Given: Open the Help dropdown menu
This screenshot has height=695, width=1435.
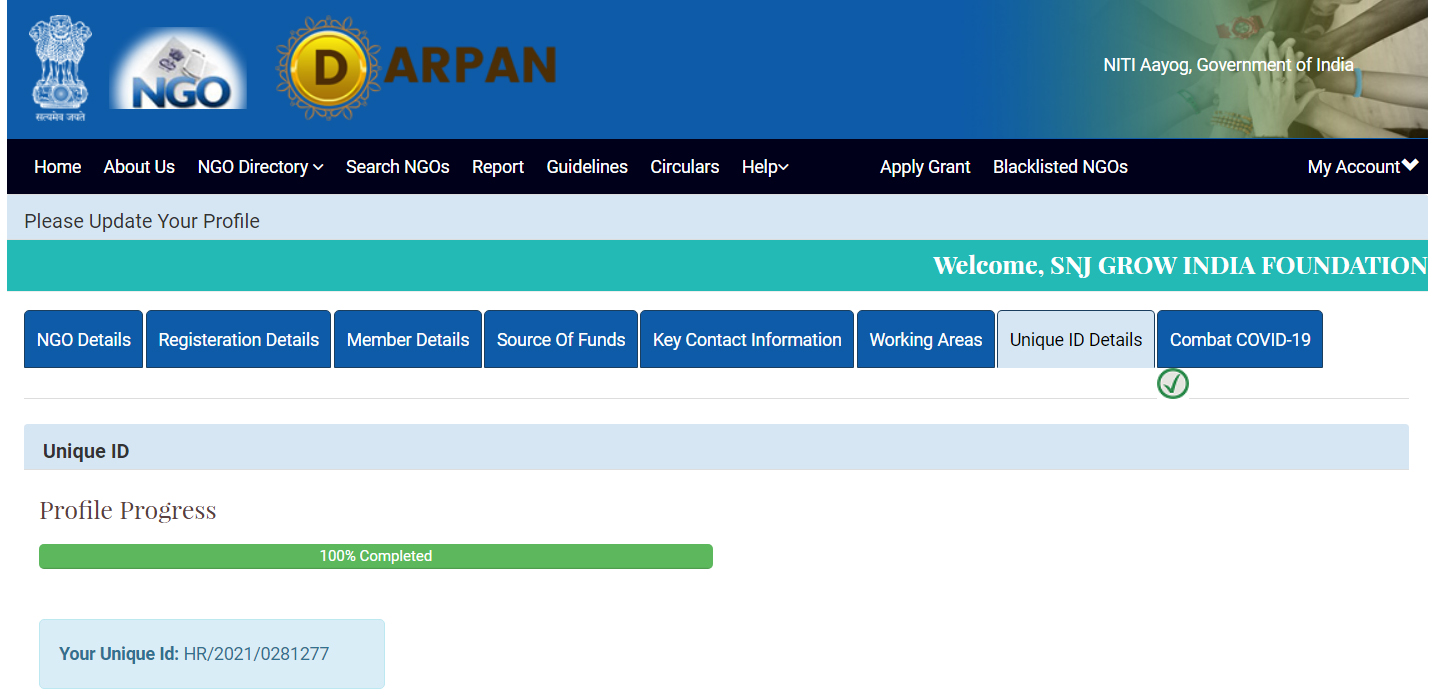Looking at the screenshot, I should (x=765, y=167).
